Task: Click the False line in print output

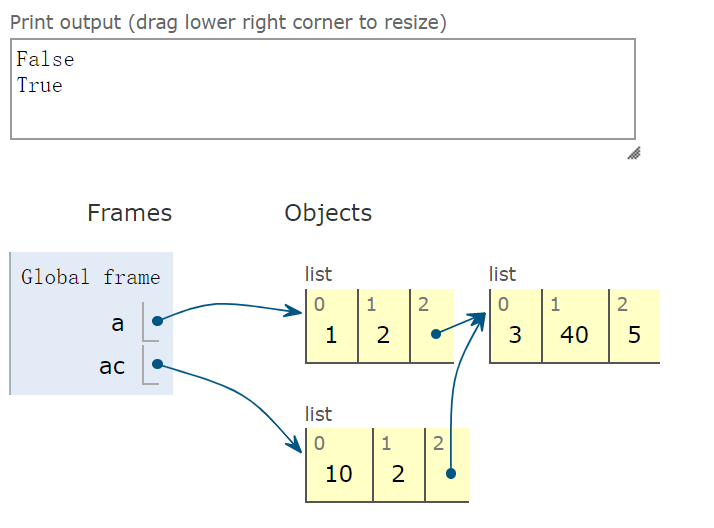Action: tap(46, 60)
